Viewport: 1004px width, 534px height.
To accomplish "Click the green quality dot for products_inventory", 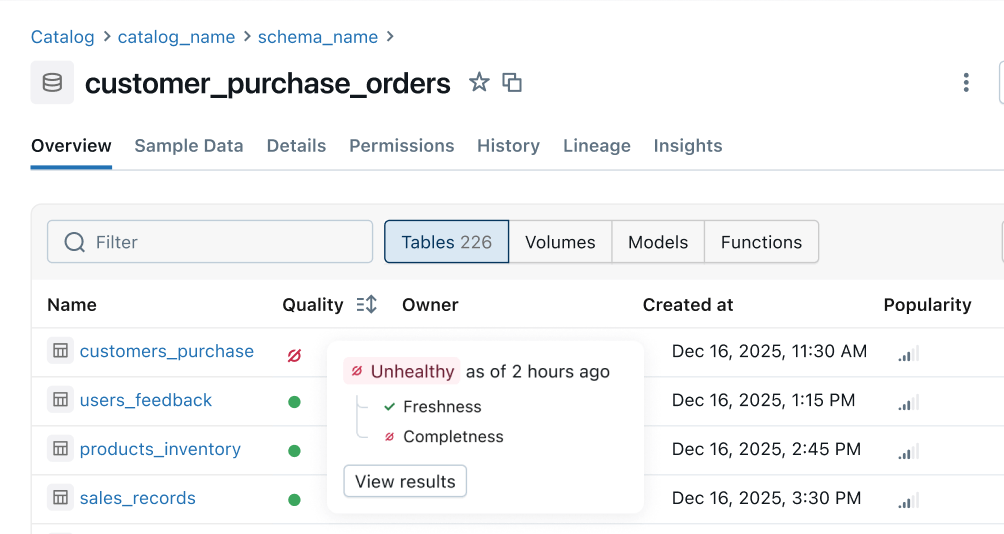I will click(294, 451).
